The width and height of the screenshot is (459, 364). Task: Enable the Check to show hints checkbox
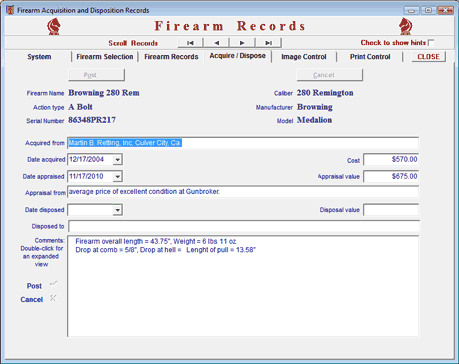[x=431, y=43]
